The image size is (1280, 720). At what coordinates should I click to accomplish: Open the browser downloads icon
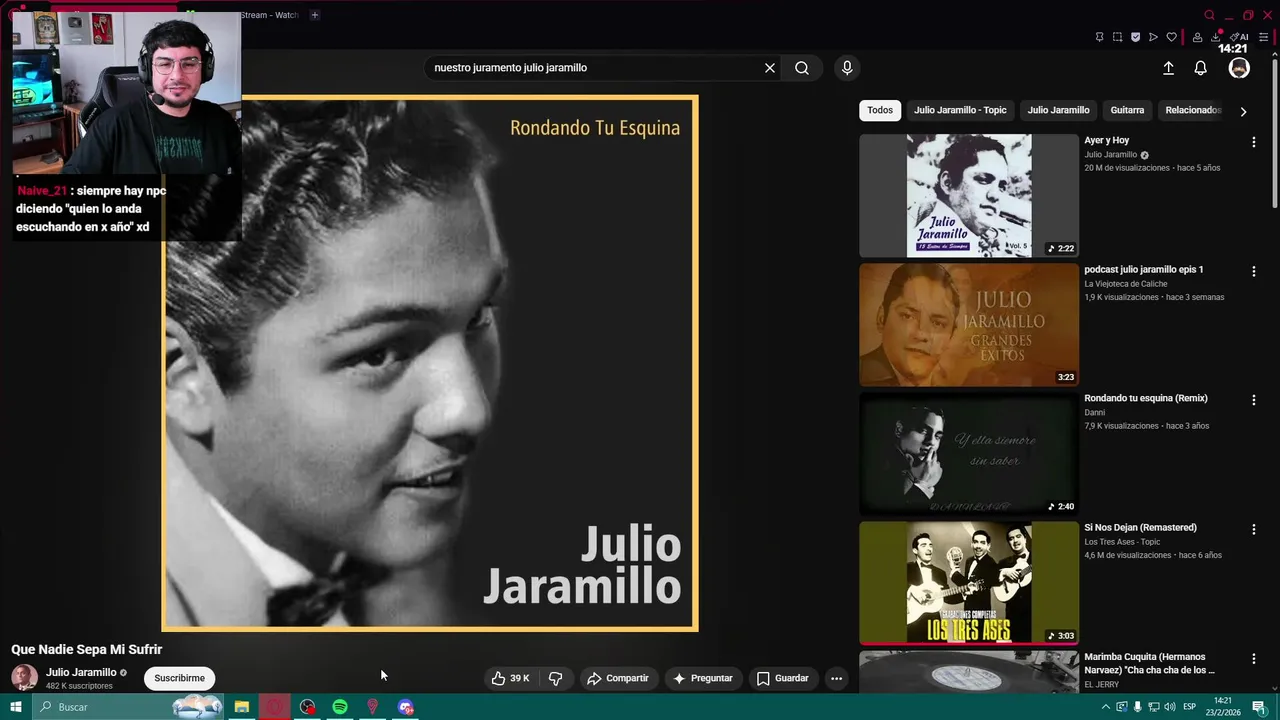[x=1215, y=37]
